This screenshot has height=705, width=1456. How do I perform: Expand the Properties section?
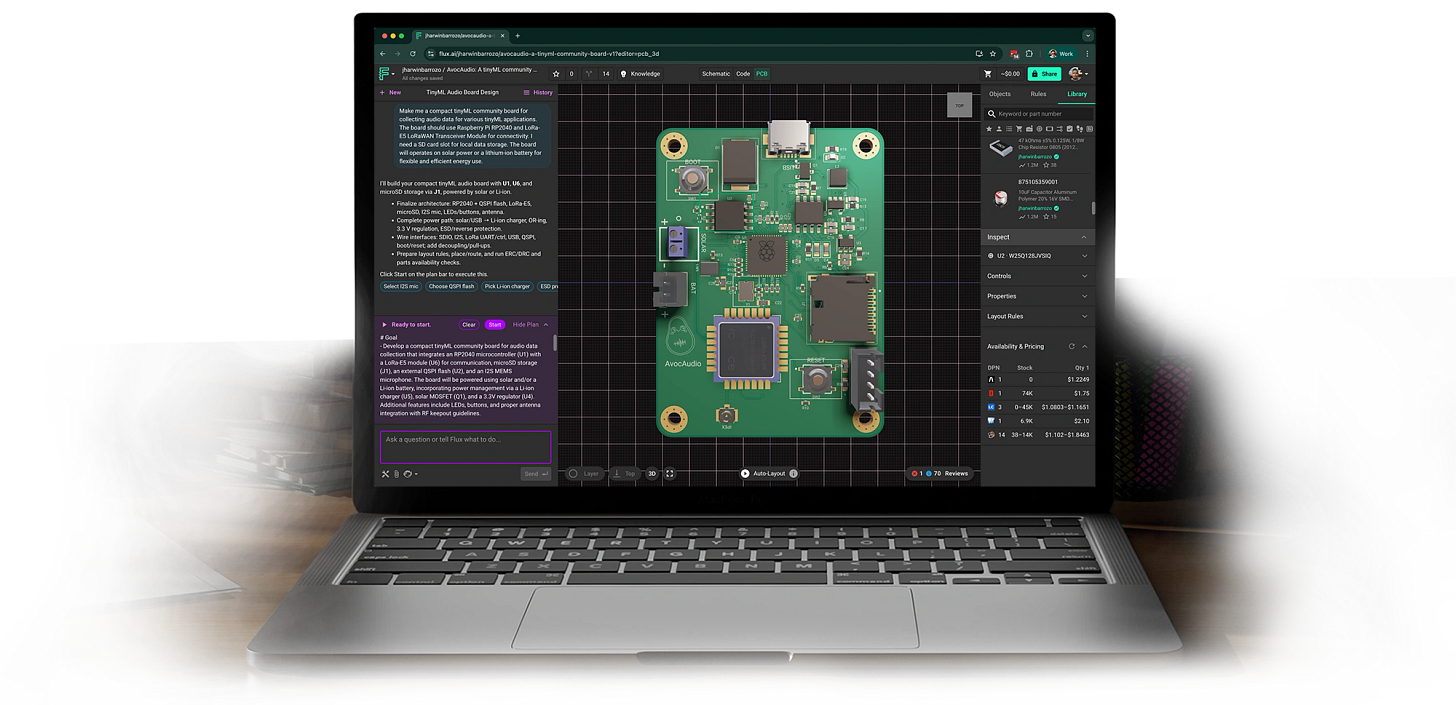pyautogui.click(x=1038, y=296)
